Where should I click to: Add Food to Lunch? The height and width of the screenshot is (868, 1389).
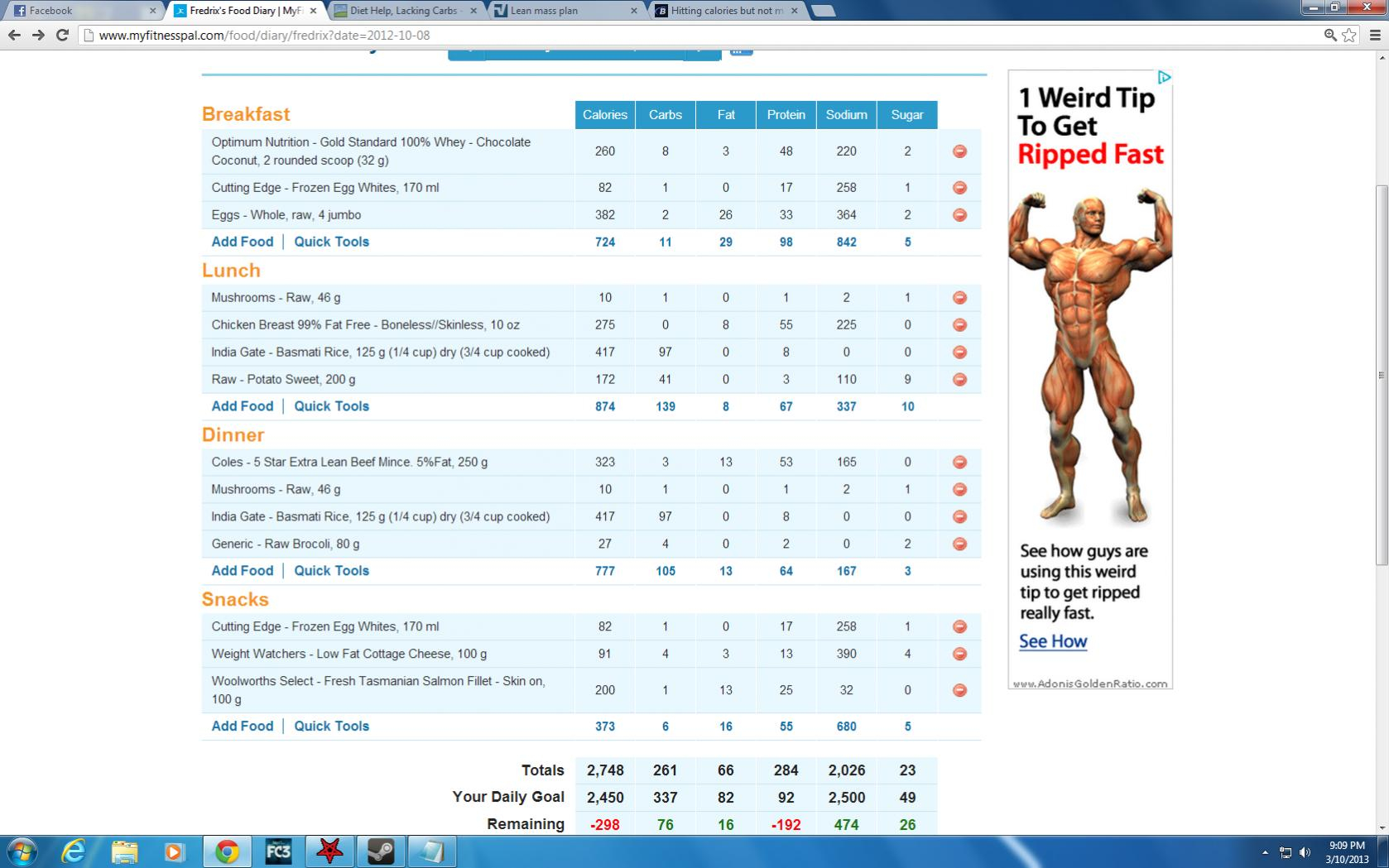coord(243,406)
